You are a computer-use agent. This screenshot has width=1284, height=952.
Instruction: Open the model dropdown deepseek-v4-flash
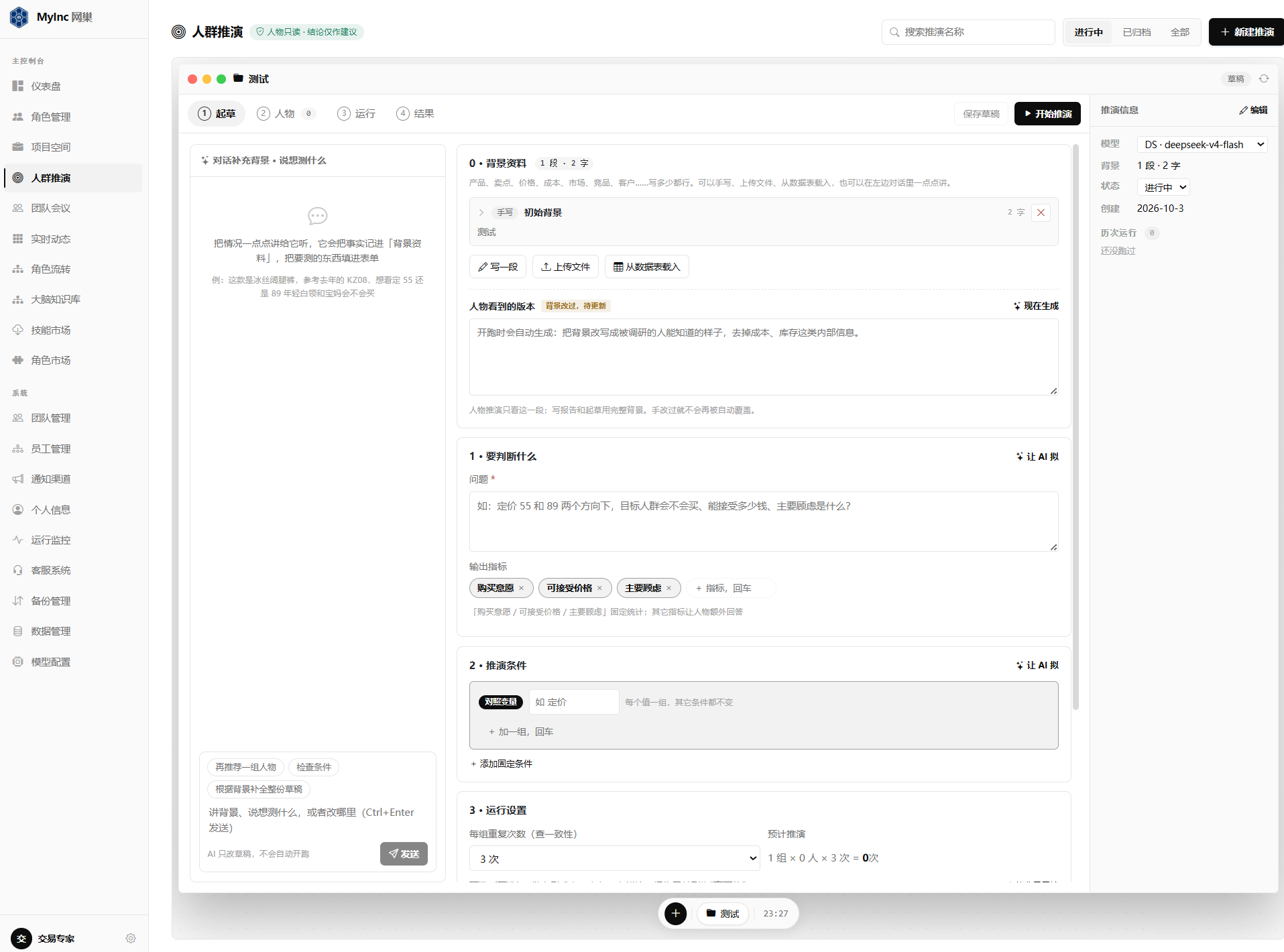pos(1202,144)
